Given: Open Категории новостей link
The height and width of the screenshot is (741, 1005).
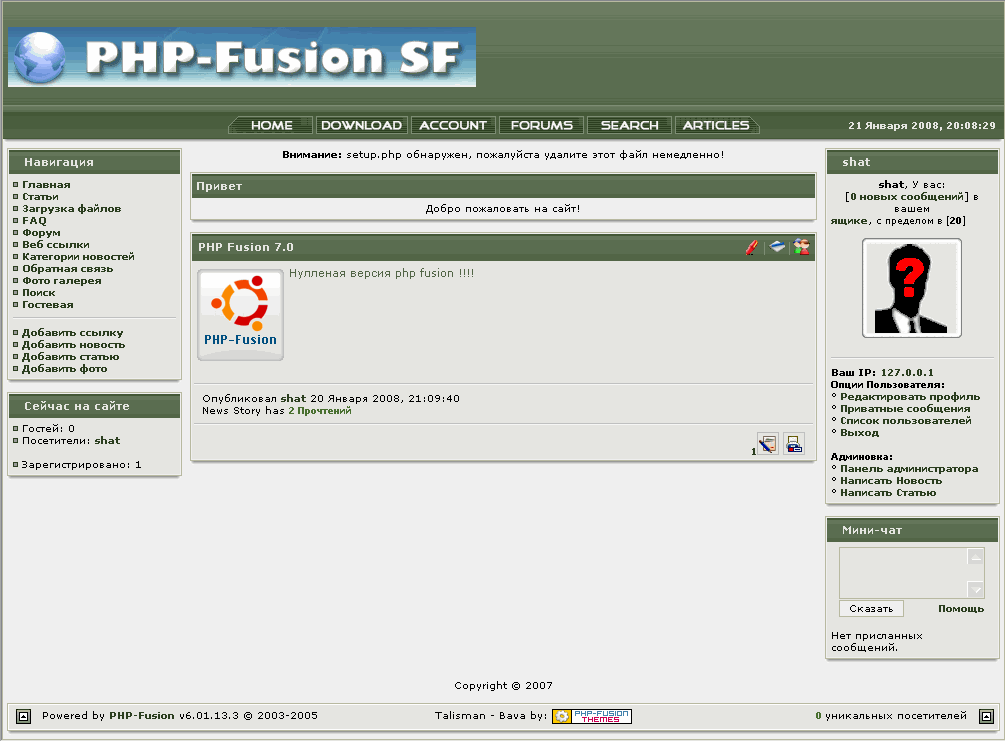Looking at the screenshot, I should (x=78, y=256).
